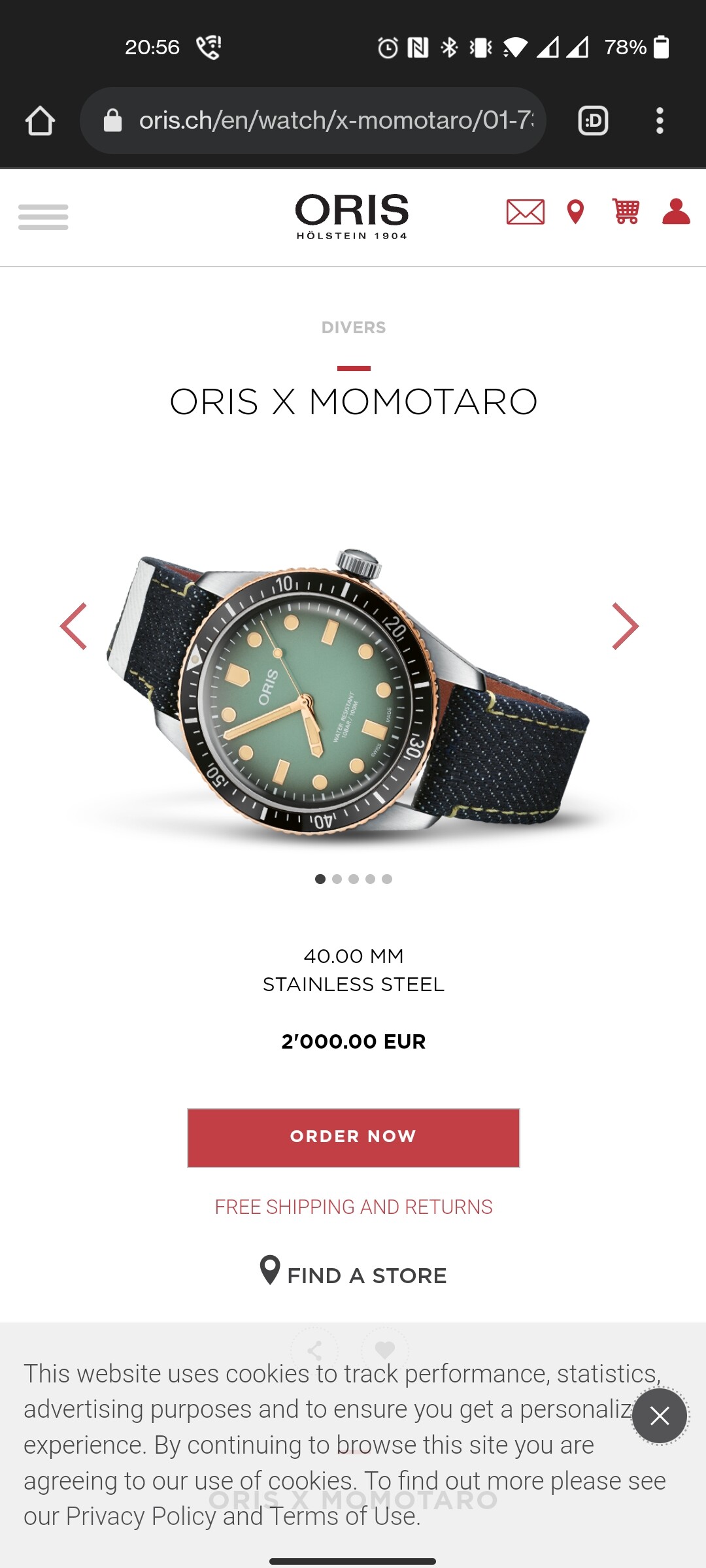Image resolution: width=706 pixels, height=1568 pixels.
Task: Select the second carousel dot indicator
Action: click(337, 879)
